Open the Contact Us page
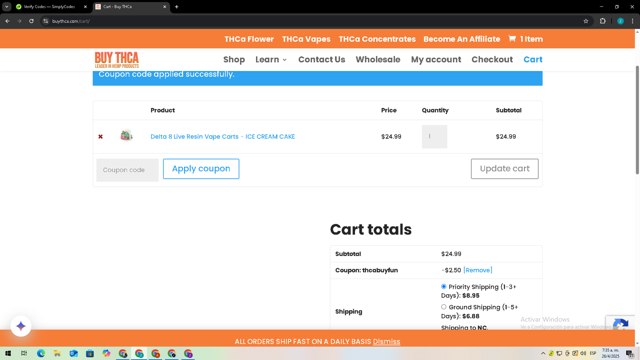This screenshot has width=640, height=360. coord(322,60)
